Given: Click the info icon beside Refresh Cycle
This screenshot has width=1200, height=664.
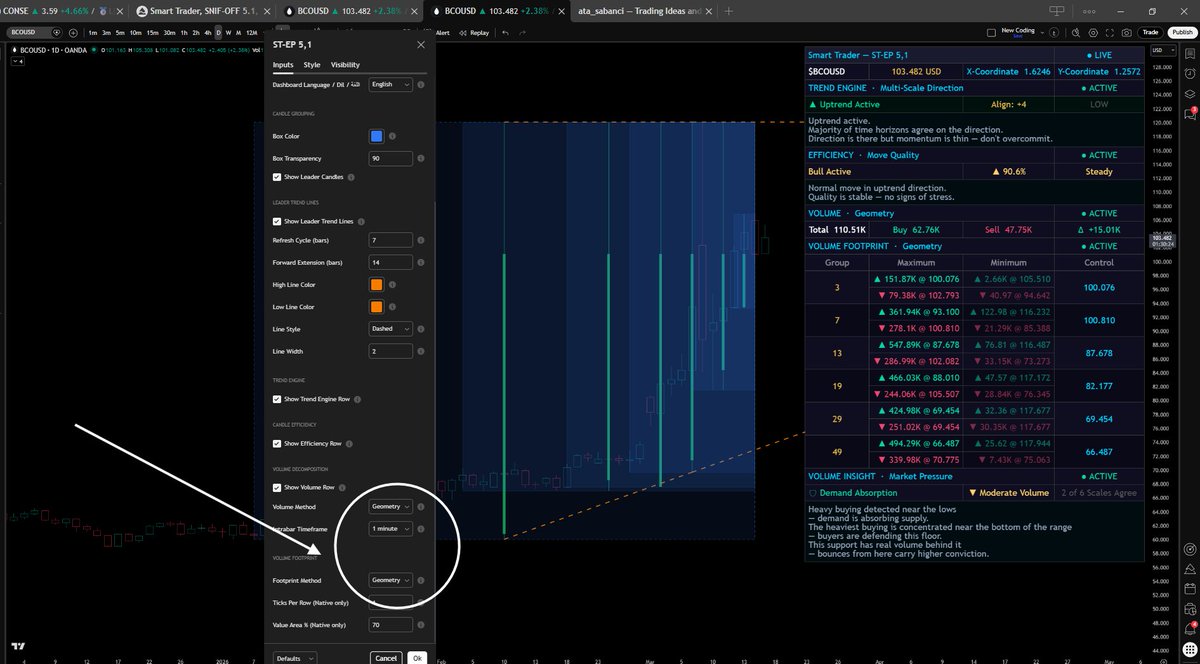Looking at the screenshot, I should tap(420, 240).
